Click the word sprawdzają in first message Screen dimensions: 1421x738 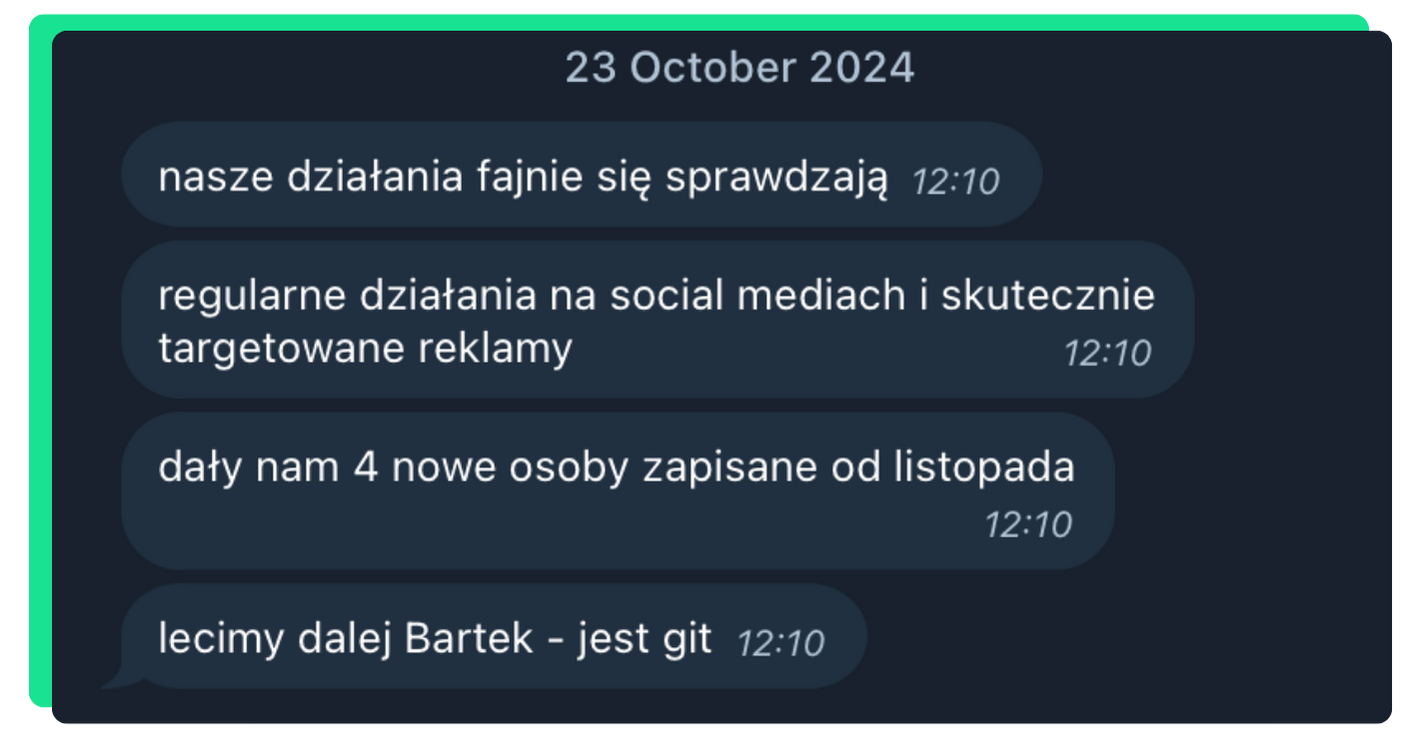pos(776,178)
